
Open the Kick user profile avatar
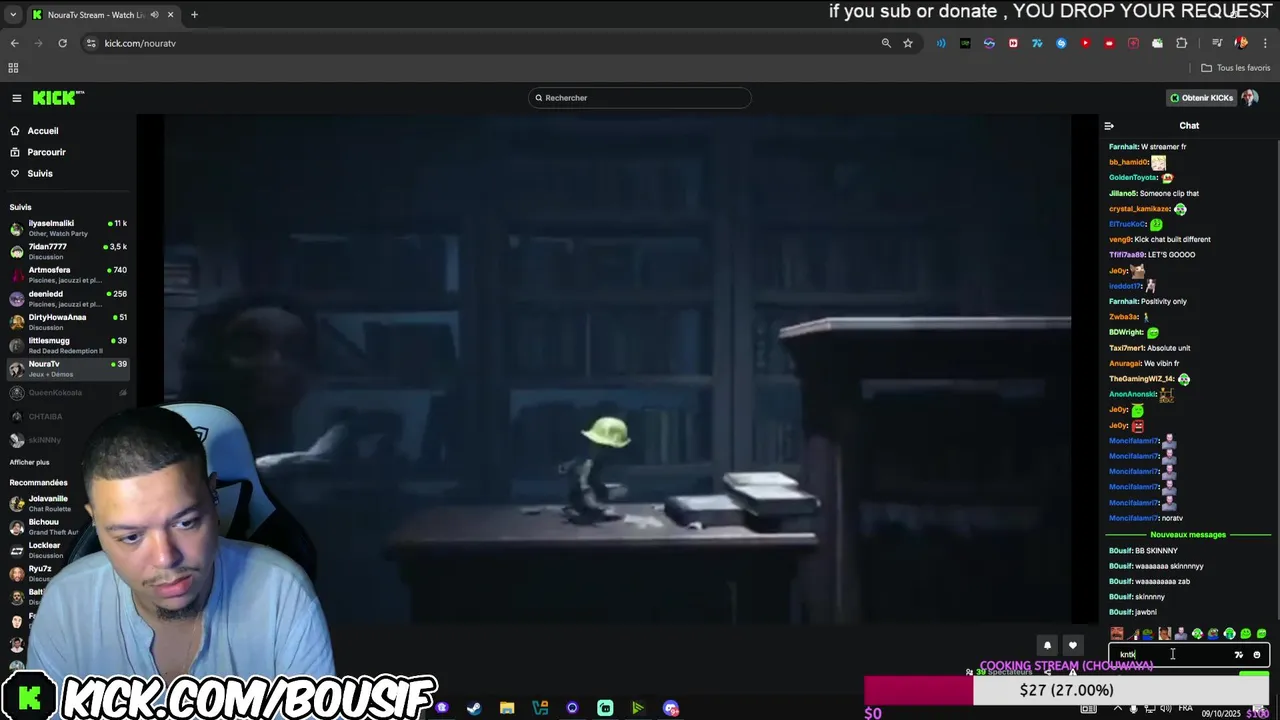coord(1249,98)
